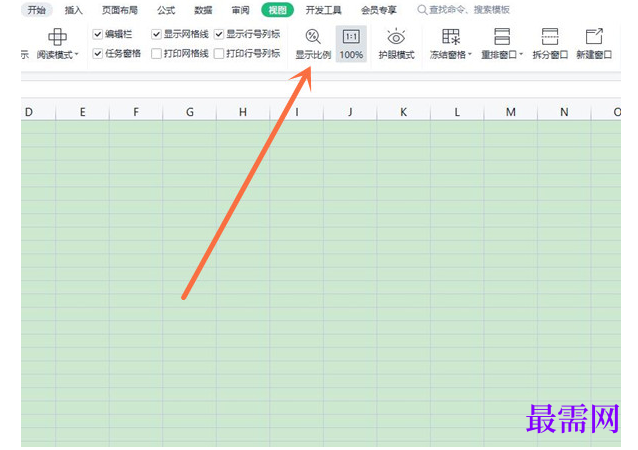Click the 冻结窗格 freeze panes icon
638x450 pixels.
coord(450,37)
